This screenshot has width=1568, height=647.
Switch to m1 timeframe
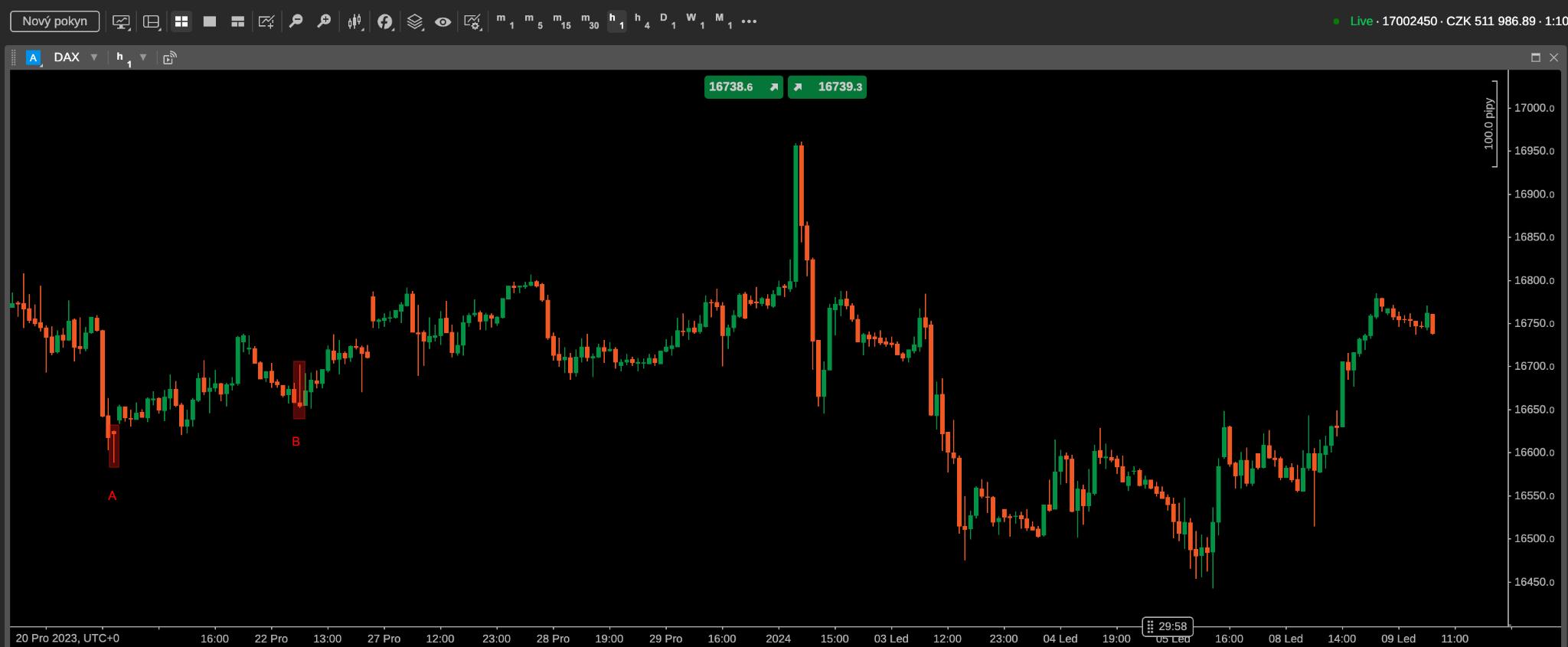pos(505,21)
